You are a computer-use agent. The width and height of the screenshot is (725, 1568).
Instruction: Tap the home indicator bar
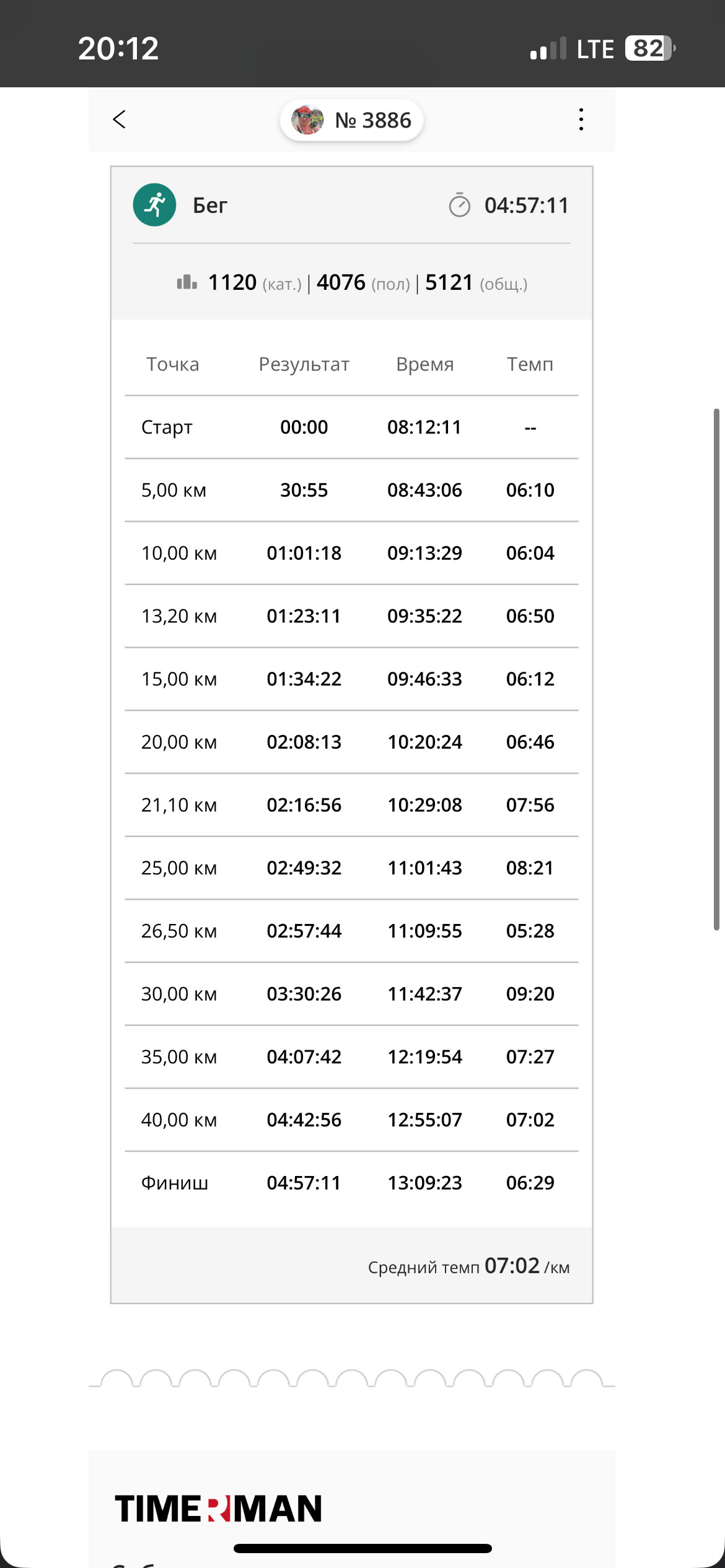pos(362,1548)
